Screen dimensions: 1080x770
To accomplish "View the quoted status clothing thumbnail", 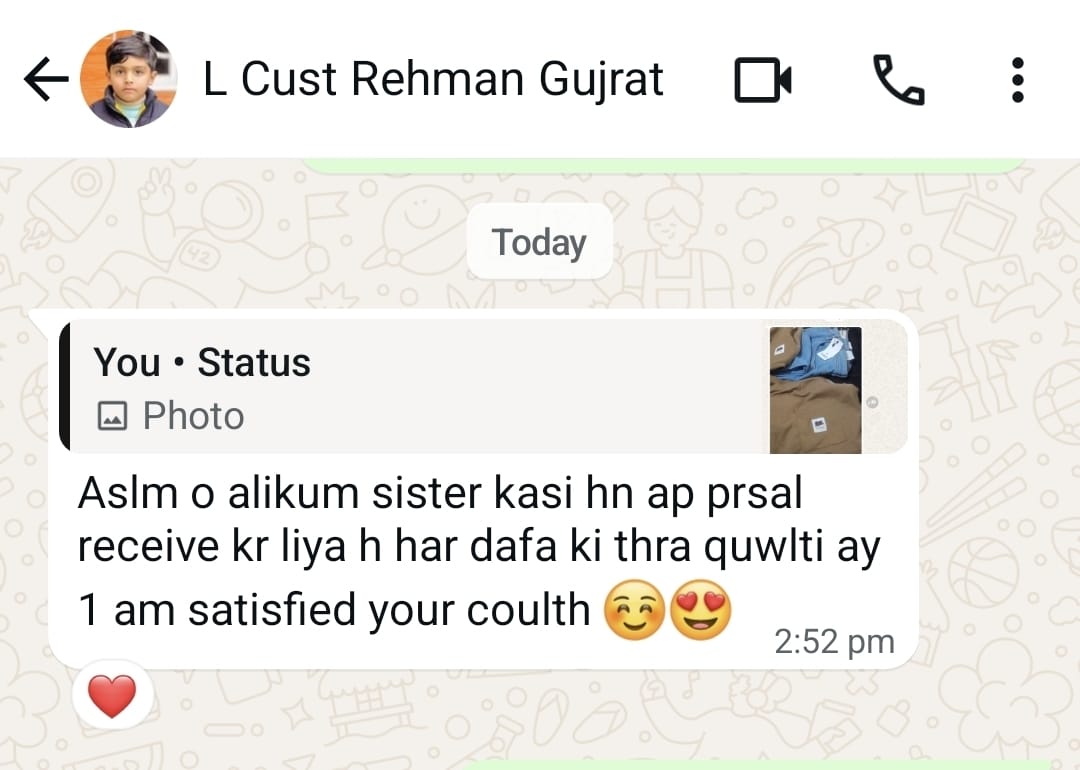I will [816, 390].
